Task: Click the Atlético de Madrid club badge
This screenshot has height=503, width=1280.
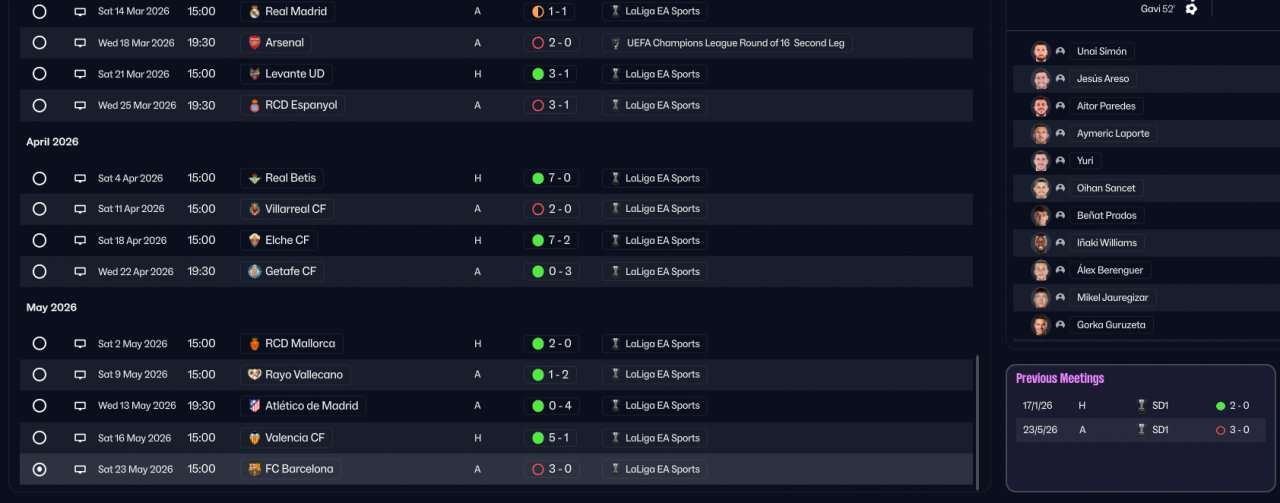Action: tap(255, 406)
